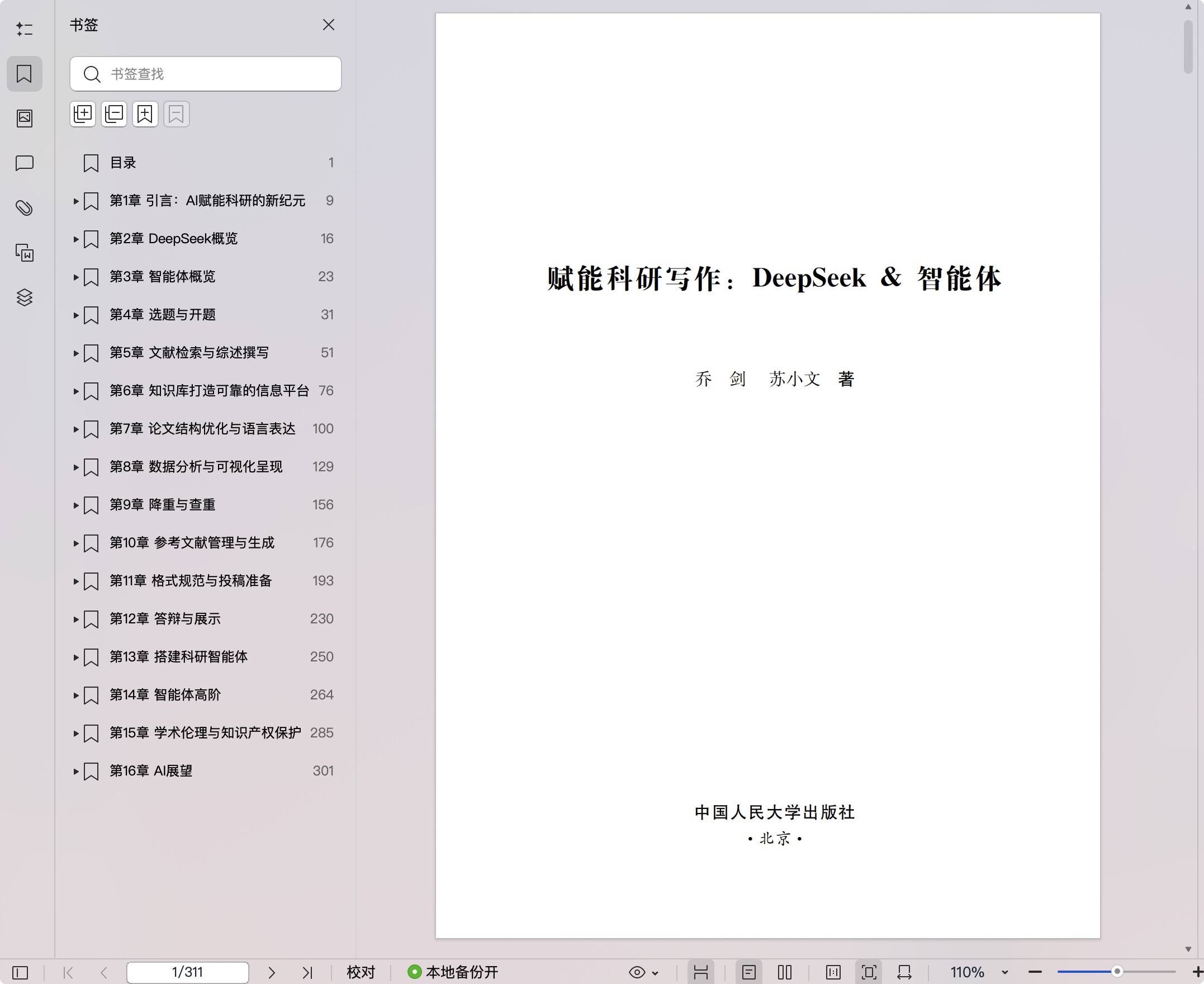1204x984 pixels.
Task: Close the bookmarks panel
Action: pyautogui.click(x=329, y=25)
